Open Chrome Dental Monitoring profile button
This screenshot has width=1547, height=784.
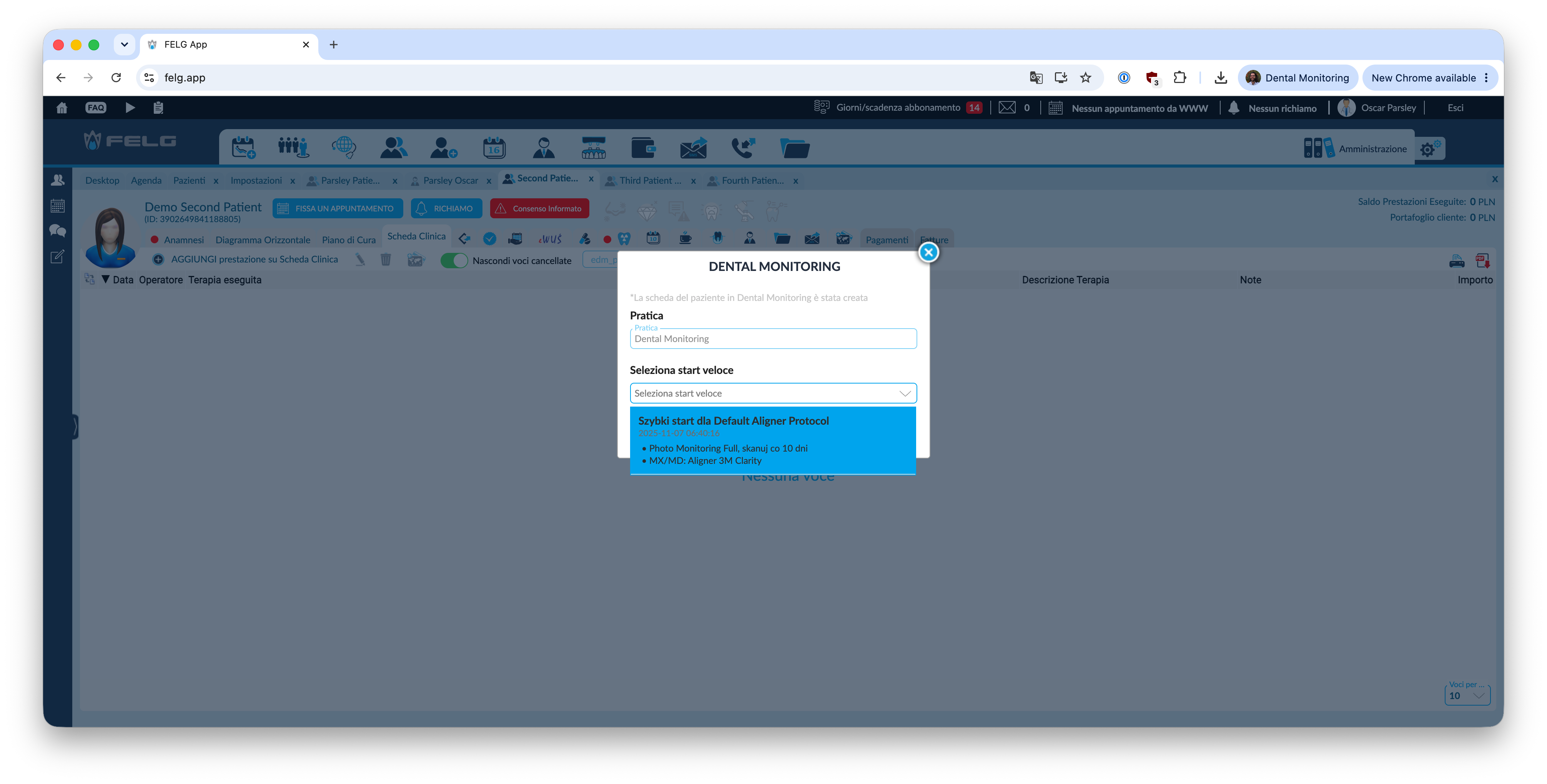(1297, 78)
